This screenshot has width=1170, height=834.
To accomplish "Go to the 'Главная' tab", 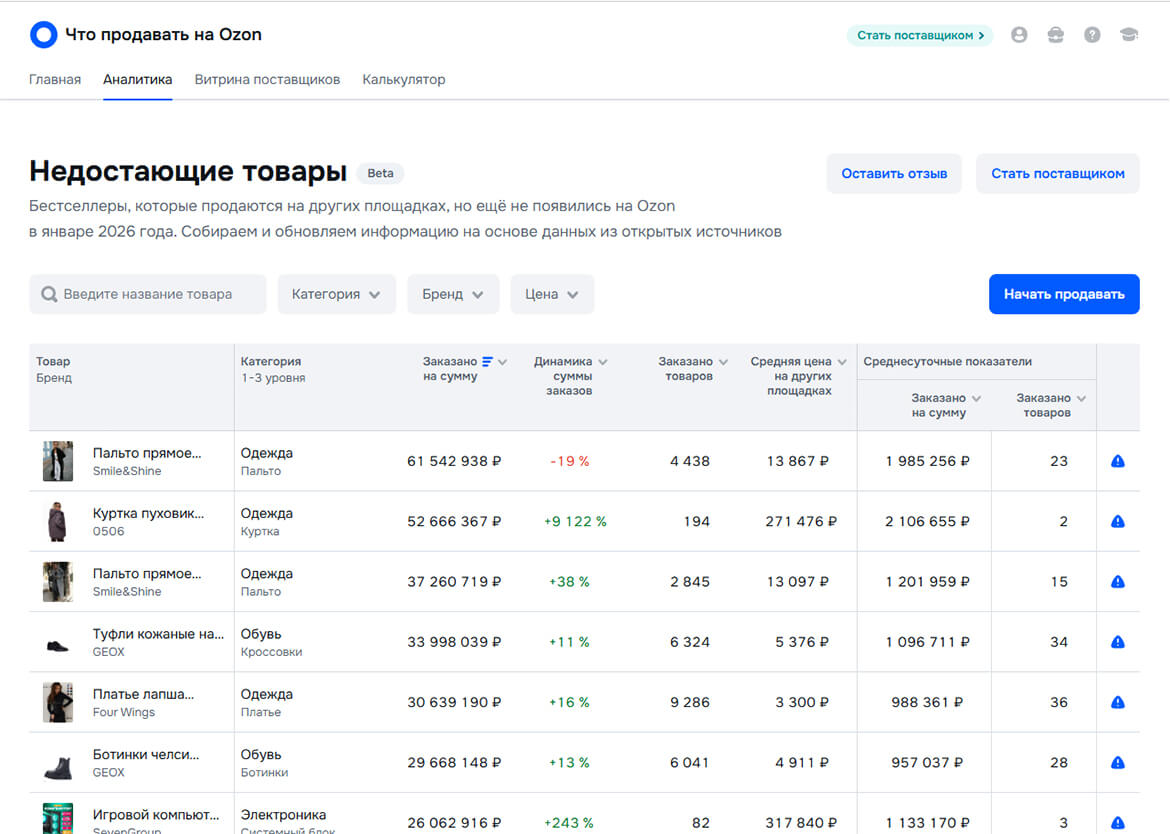I will 55,78.
